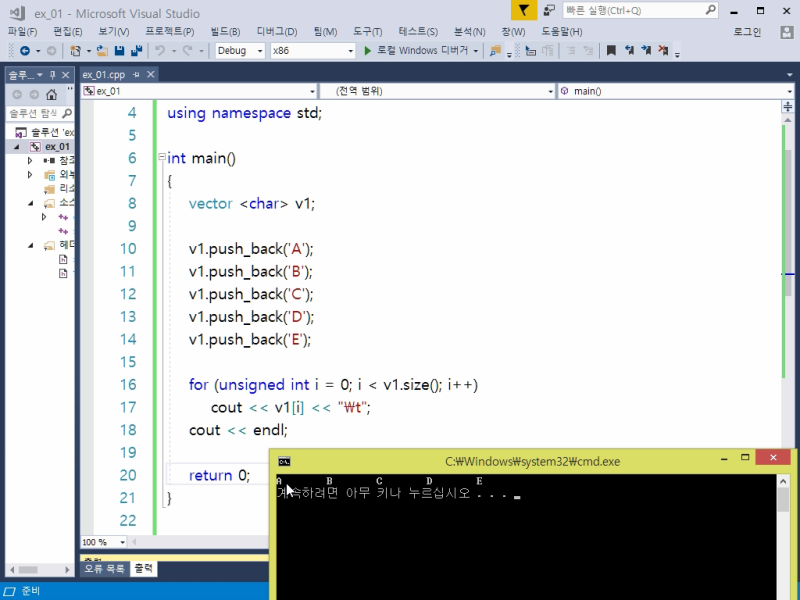This screenshot has height=600, width=800.
Task: Open the debugger target dropdown arrow
Action: click(476, 51)
